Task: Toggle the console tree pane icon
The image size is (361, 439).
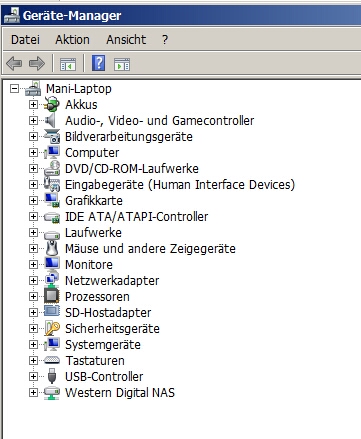Action: click(68, 64)
